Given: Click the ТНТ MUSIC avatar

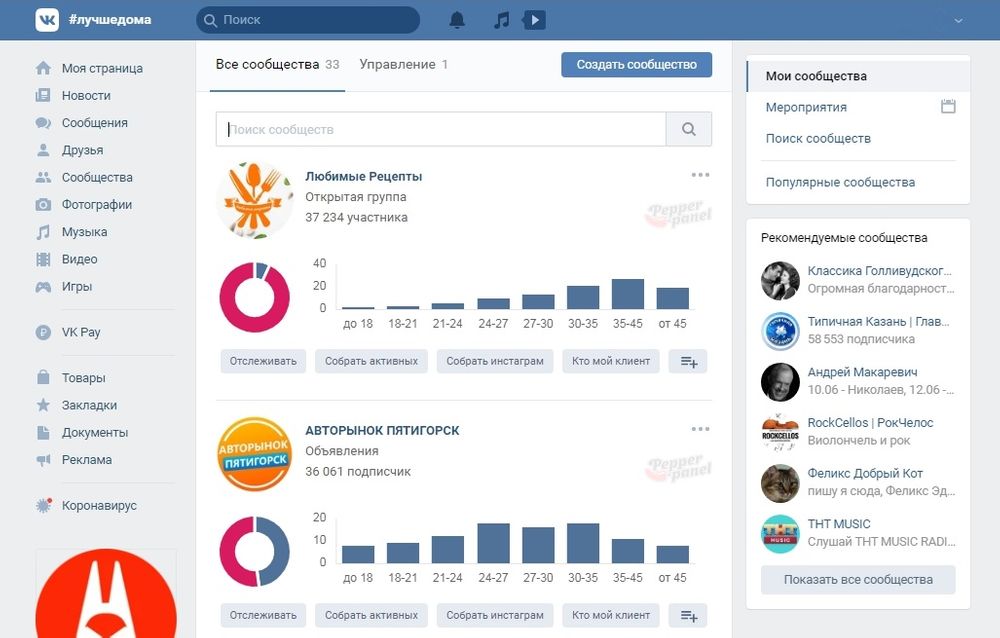Looking at the screenshot, I should 780,533.
